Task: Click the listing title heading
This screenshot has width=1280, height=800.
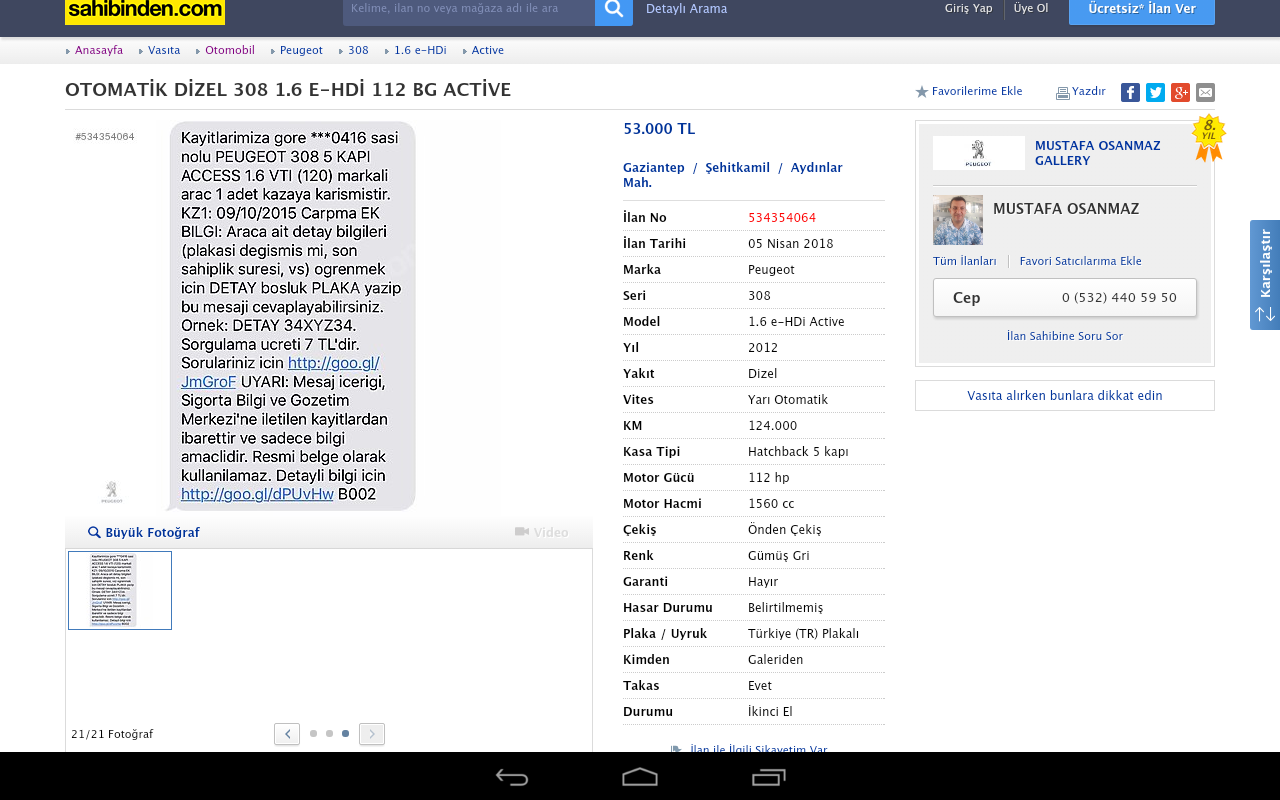Action: click(288, 90)
